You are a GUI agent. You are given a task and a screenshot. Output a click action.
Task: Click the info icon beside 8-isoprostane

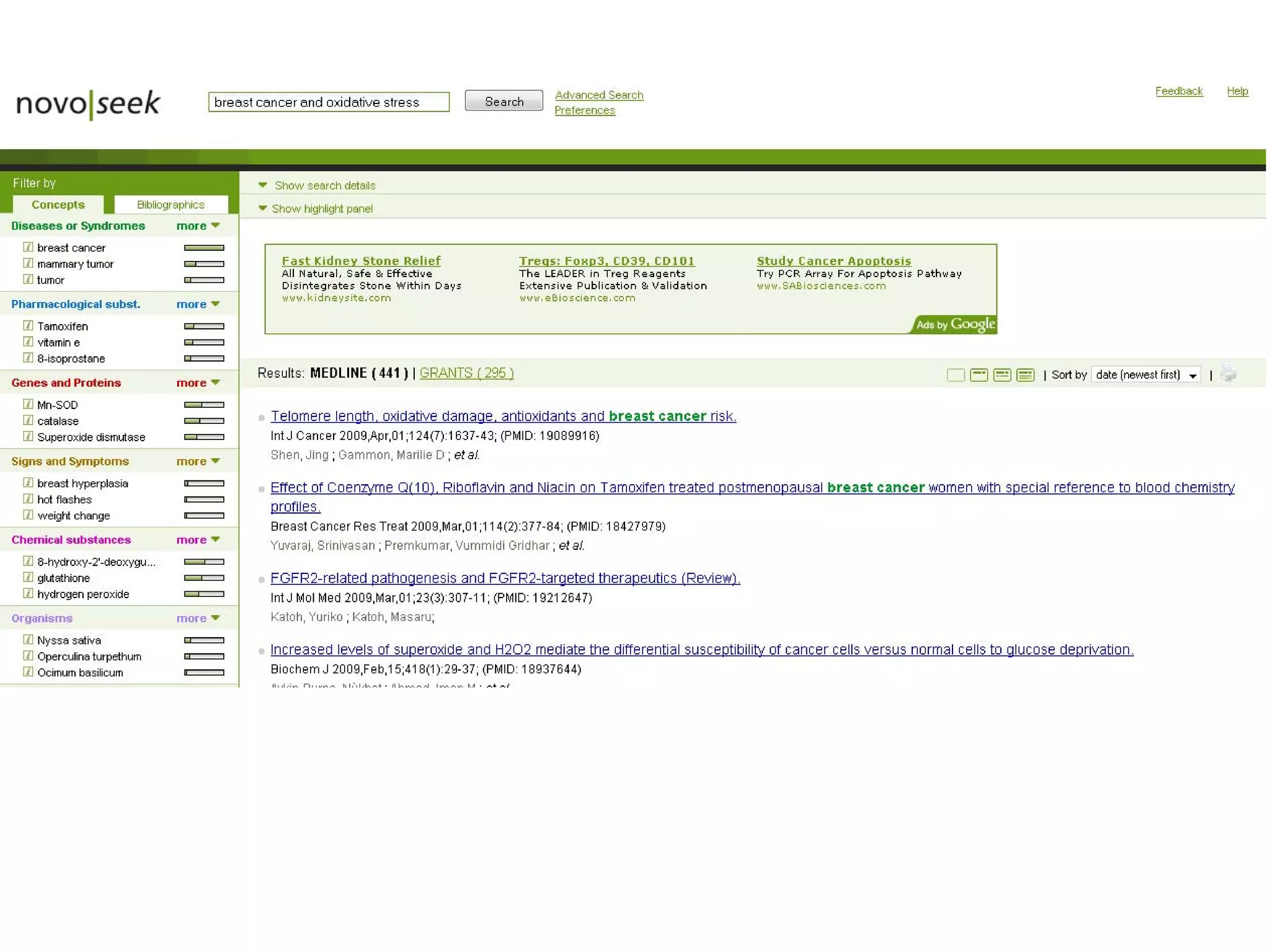28,358
